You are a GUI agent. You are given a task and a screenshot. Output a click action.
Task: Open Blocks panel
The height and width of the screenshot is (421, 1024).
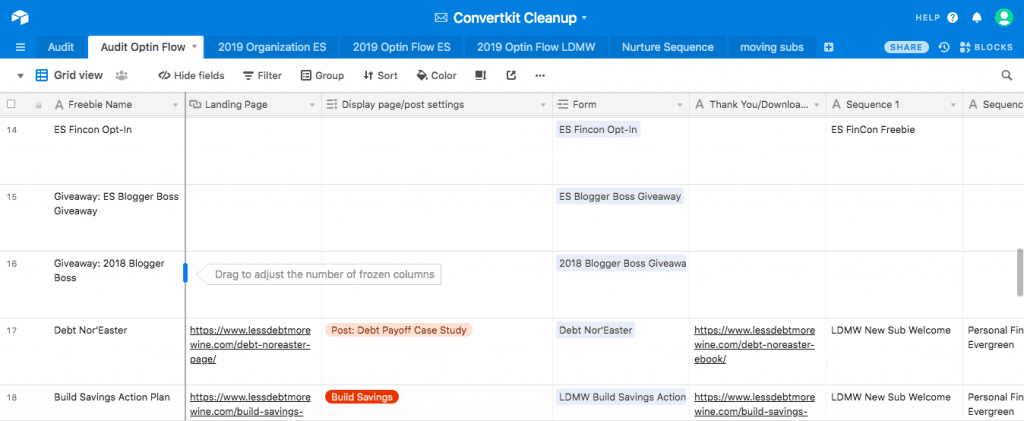click(986, 47)
